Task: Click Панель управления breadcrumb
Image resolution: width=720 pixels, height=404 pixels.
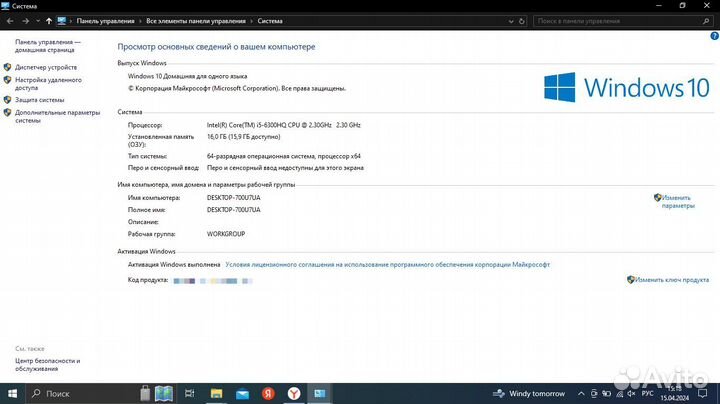Action: pos(106,21)
